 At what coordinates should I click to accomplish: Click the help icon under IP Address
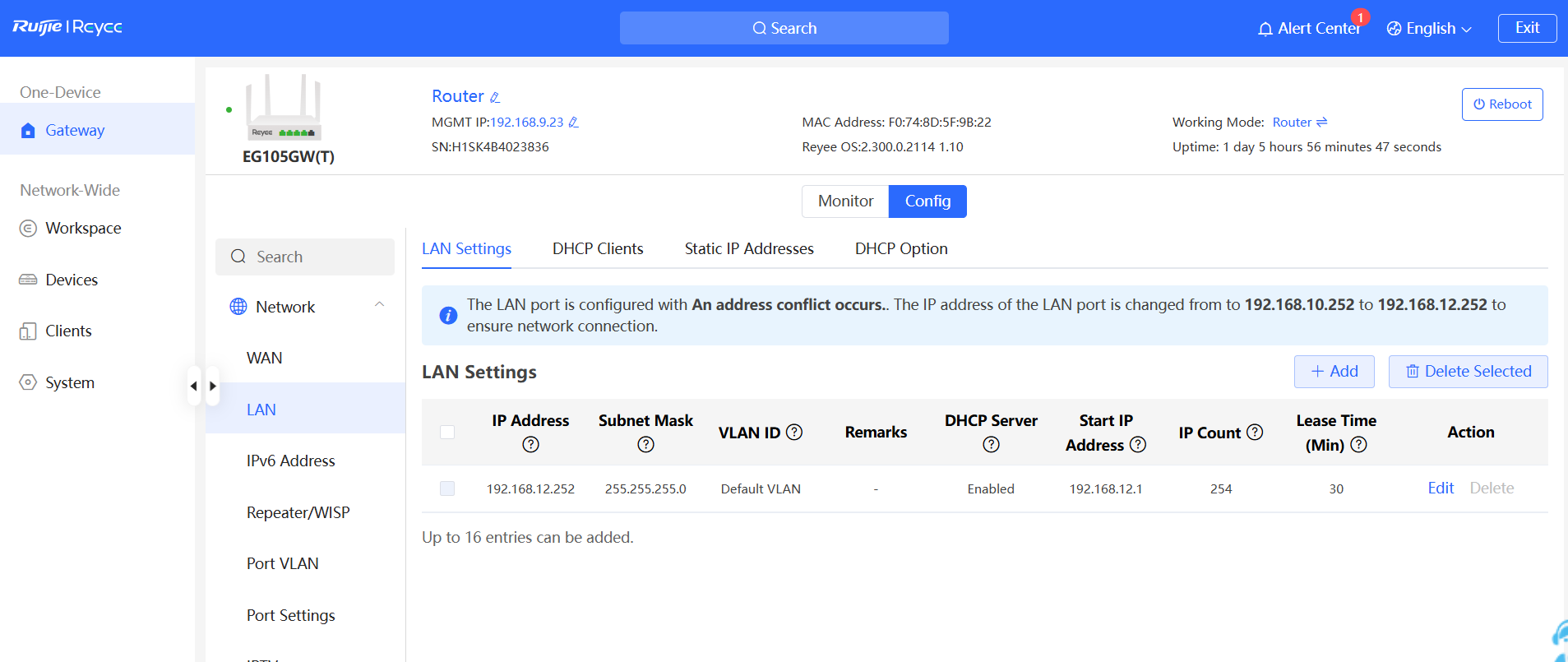(x=530, y=445)
